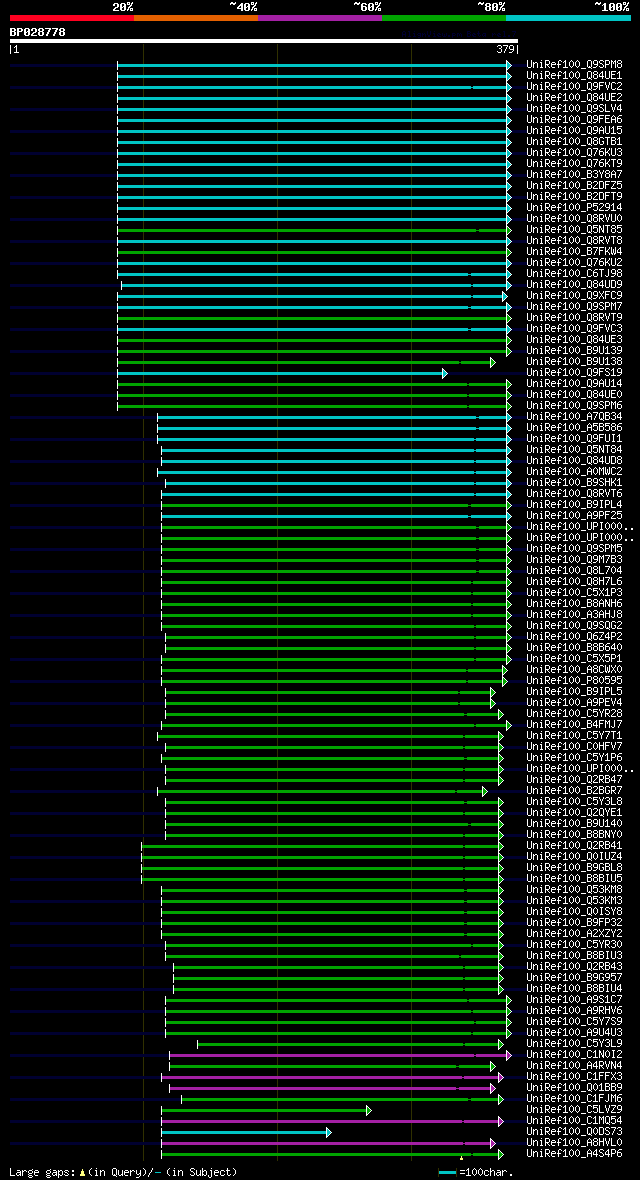The image size is (640, 1180).
Task: Open hit UniRef100_A8HVL0
Action: click(x=574, y=1142)
